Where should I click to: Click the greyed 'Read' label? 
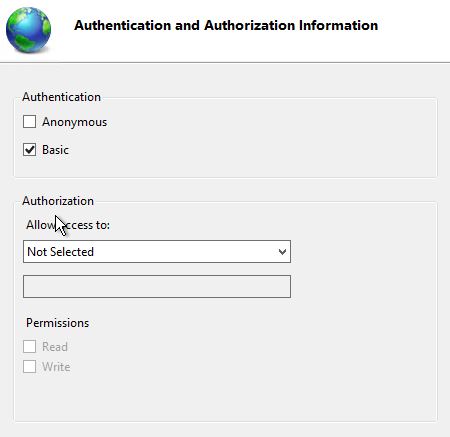55,347
